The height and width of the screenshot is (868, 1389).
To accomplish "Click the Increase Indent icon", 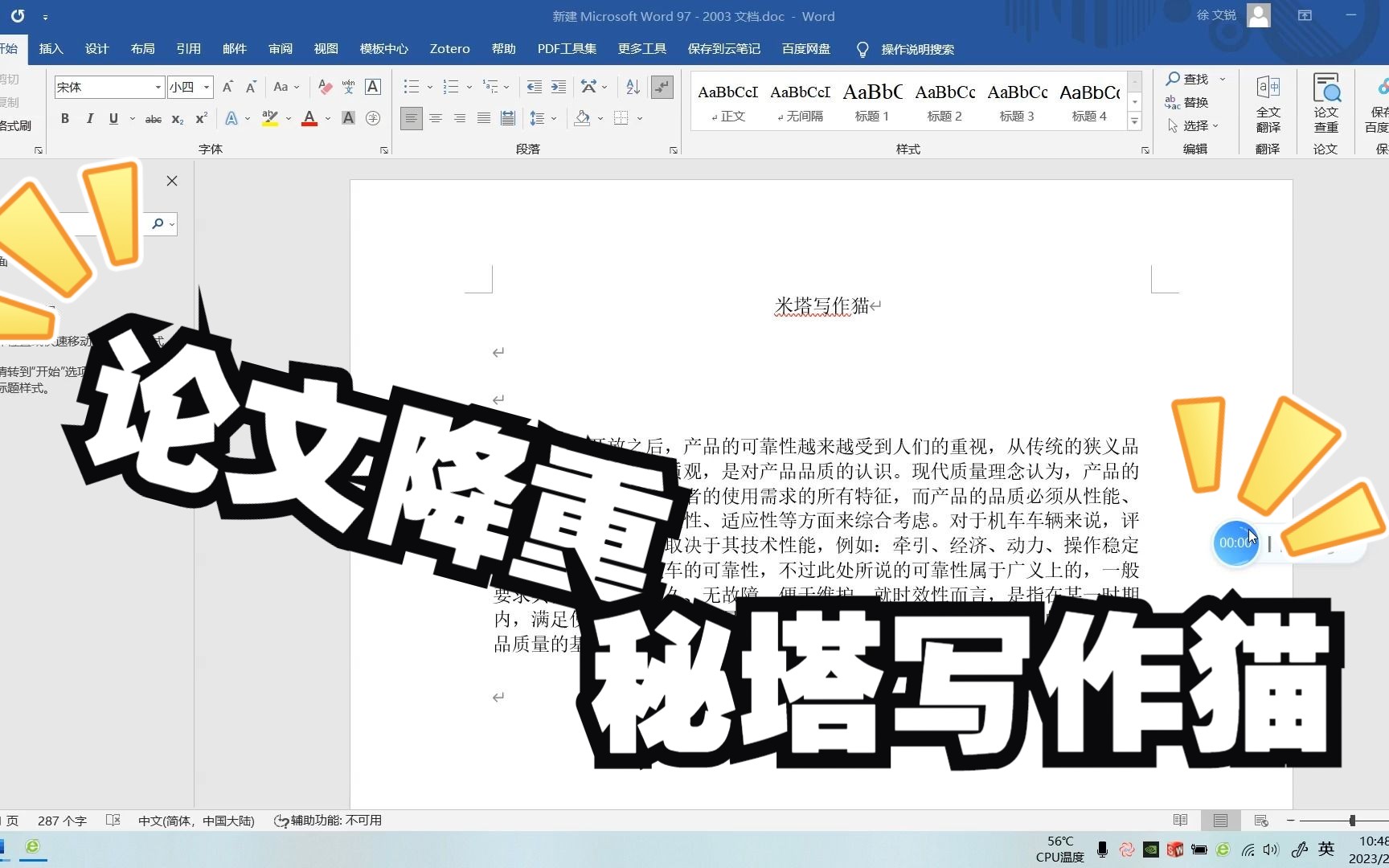I will point(558,87).
